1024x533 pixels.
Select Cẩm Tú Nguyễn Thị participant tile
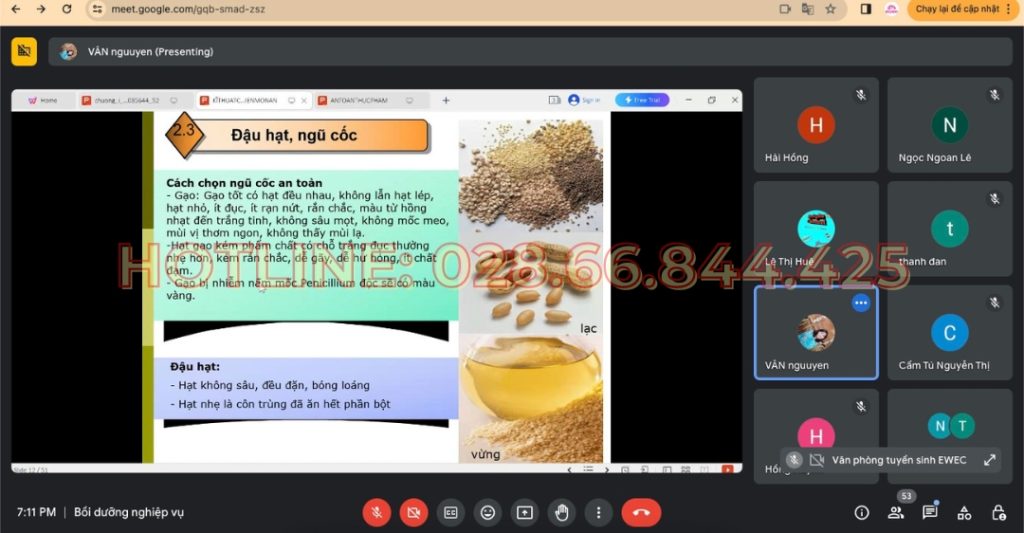point(950,332)
